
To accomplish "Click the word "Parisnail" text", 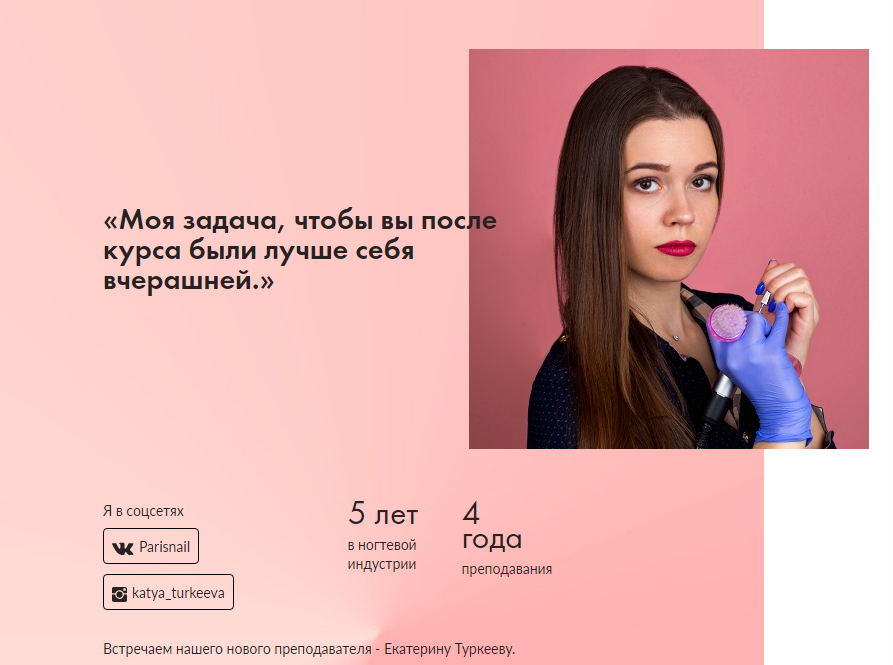I will (x=165, y=547).
